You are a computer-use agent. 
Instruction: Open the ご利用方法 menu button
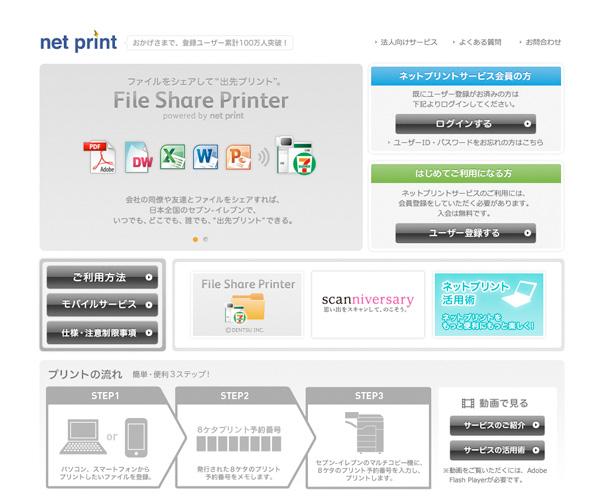[102, 277]
